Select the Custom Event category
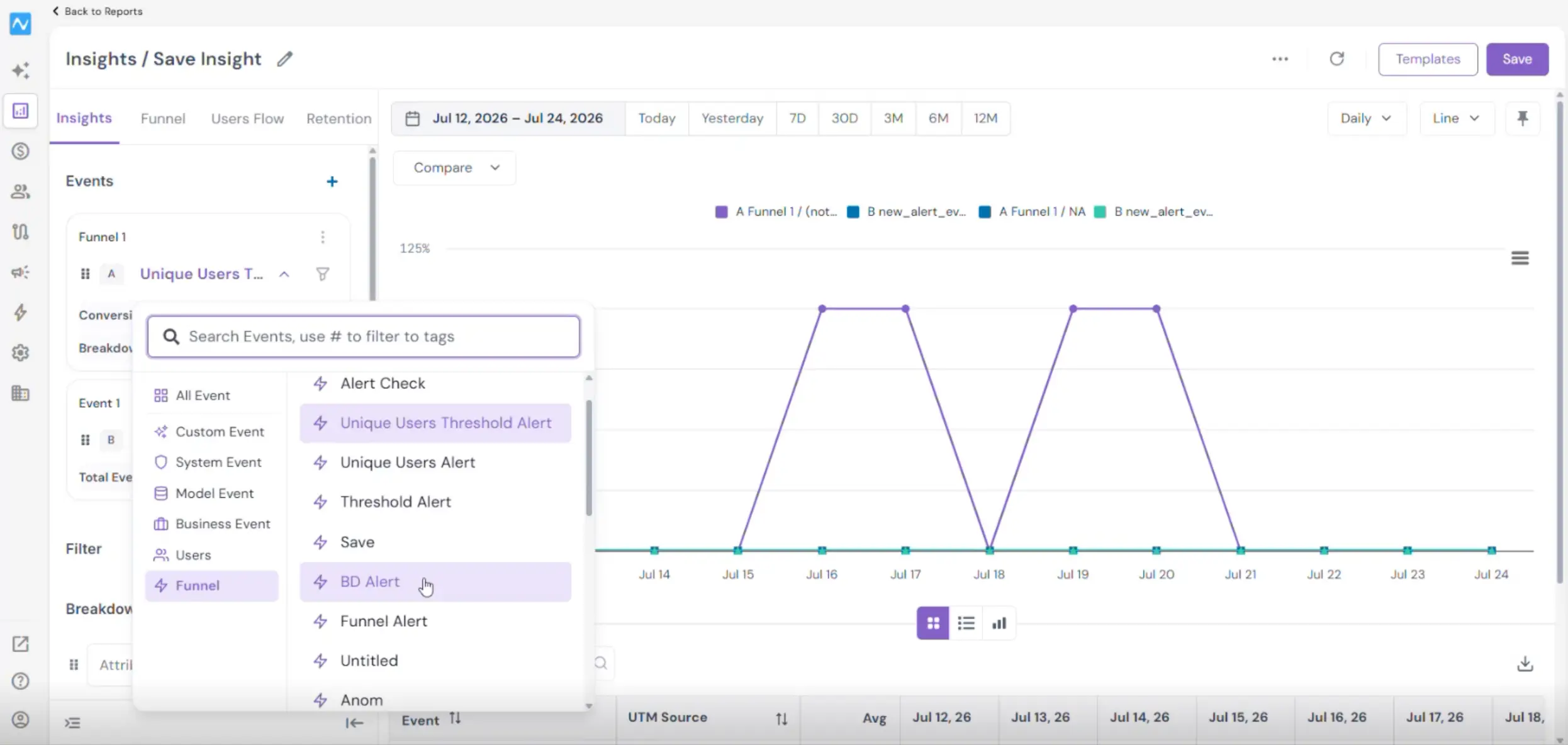The image size is (1568, 745). click(211, 432)
